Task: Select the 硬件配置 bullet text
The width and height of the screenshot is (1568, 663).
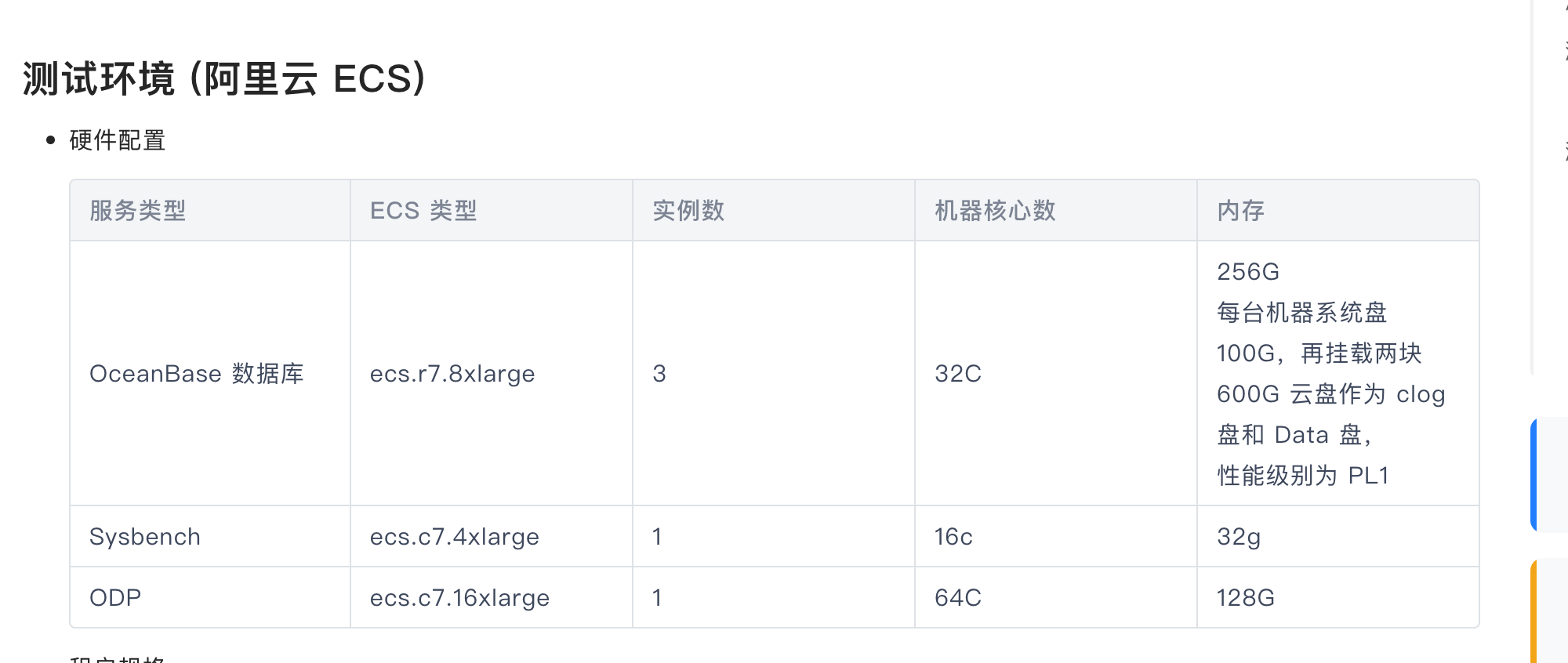Action: [x=118, y=140]
